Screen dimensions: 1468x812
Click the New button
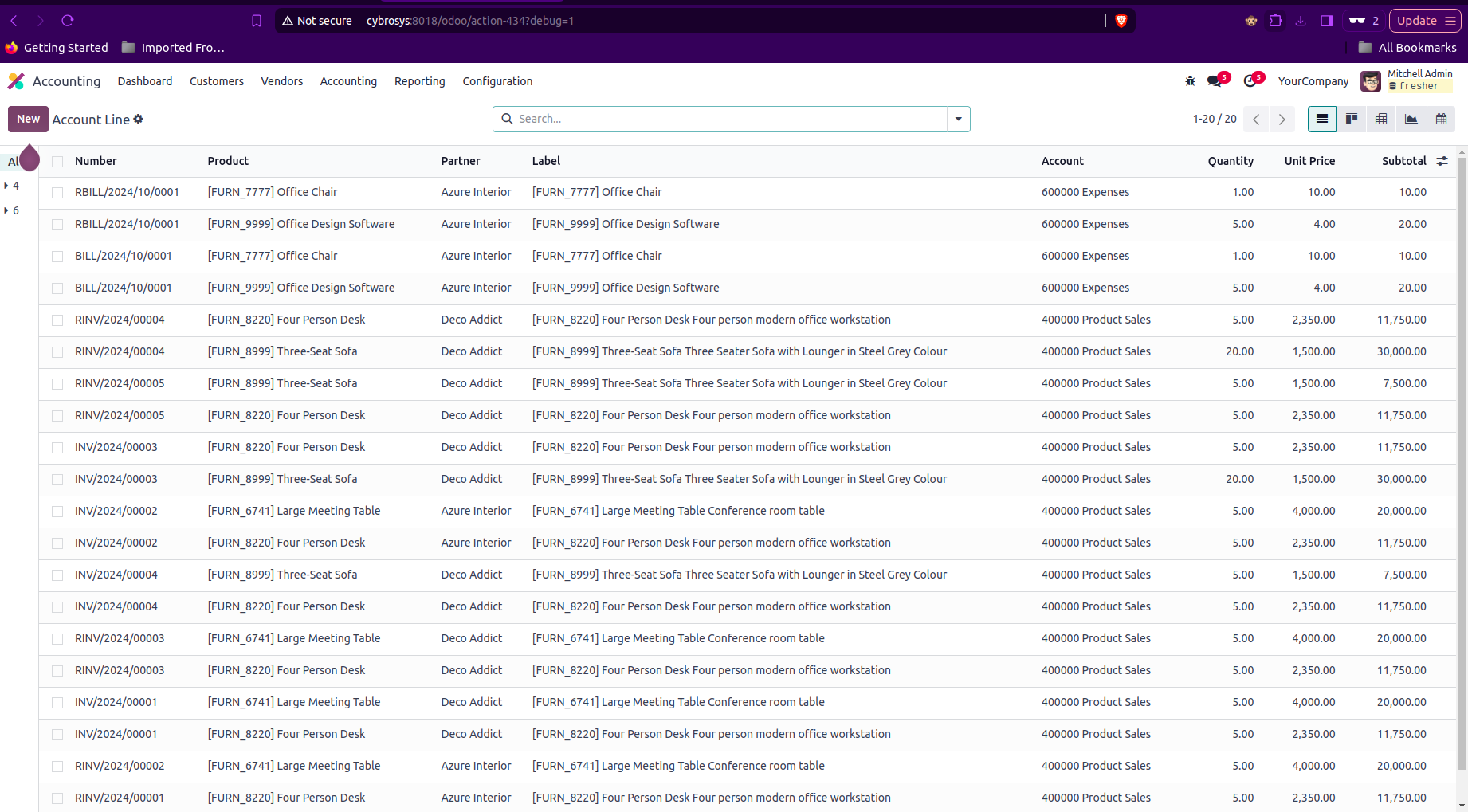click(28, 119)
